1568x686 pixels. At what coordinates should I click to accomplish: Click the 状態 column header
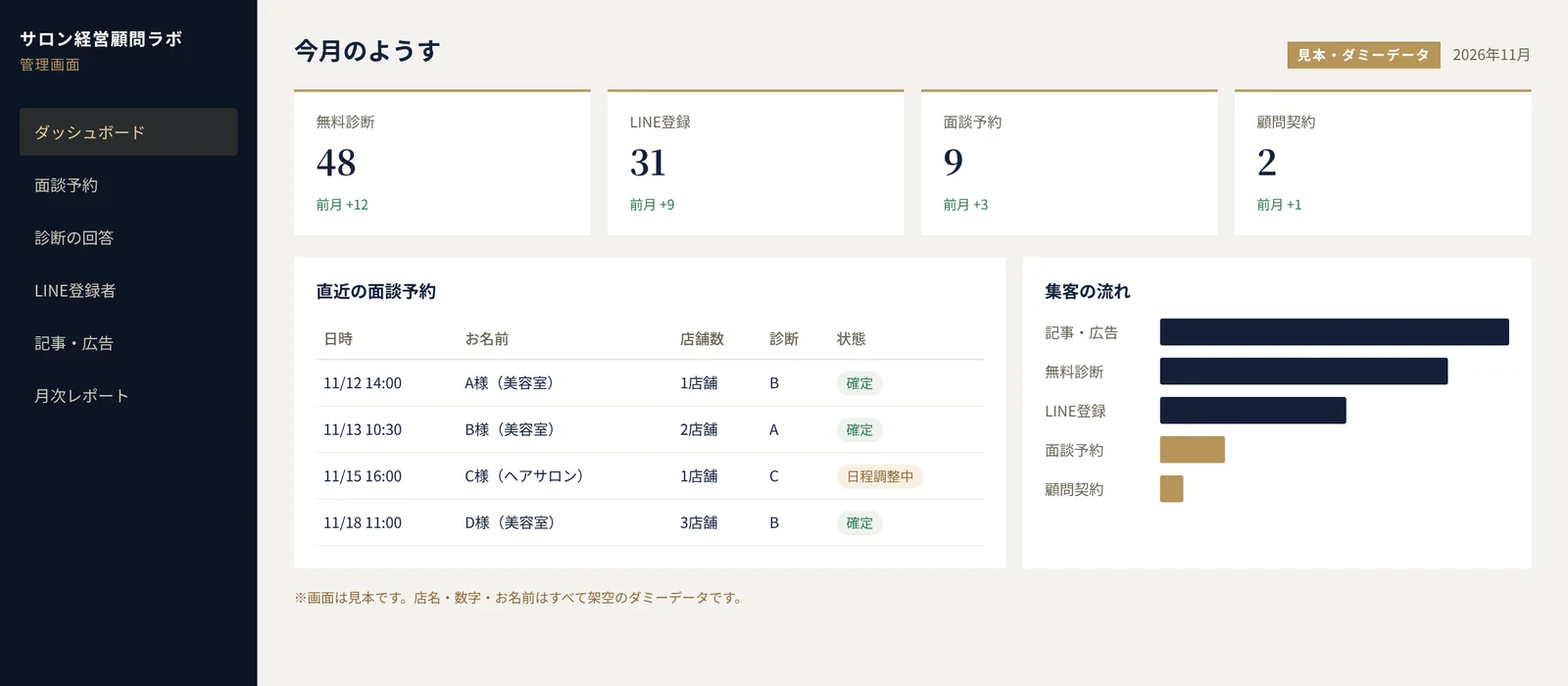click(851, 339)
